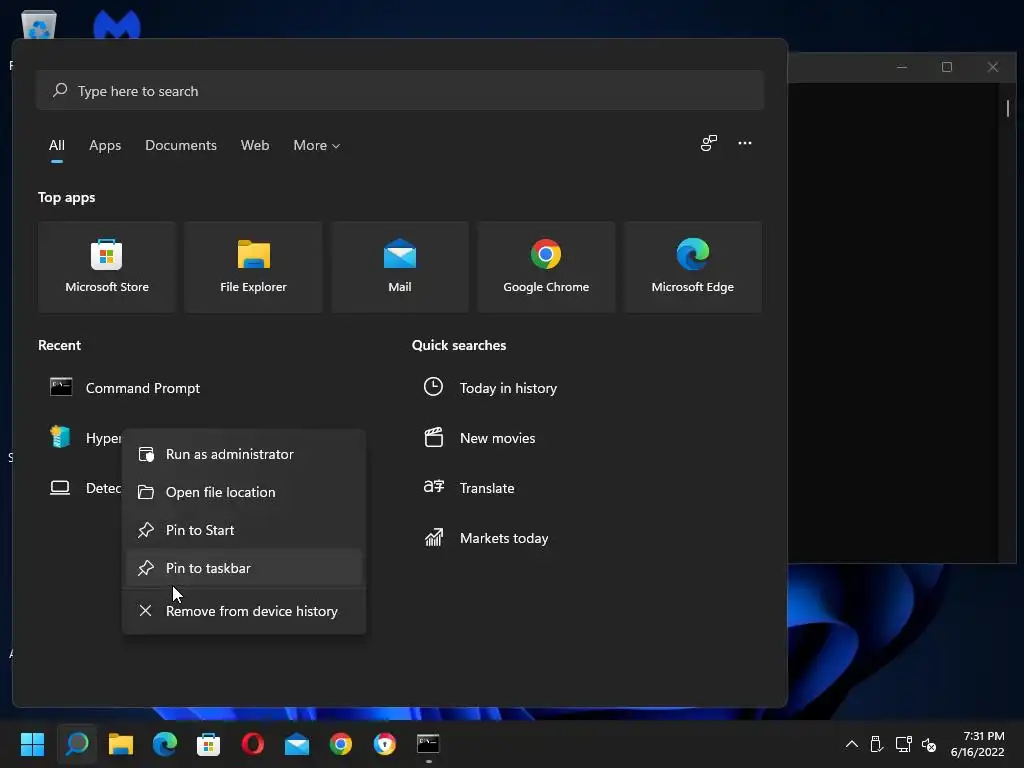Viewport: 1024px width, 768px height.
Task: Run Today in history quick search
Action: [490, 388]
